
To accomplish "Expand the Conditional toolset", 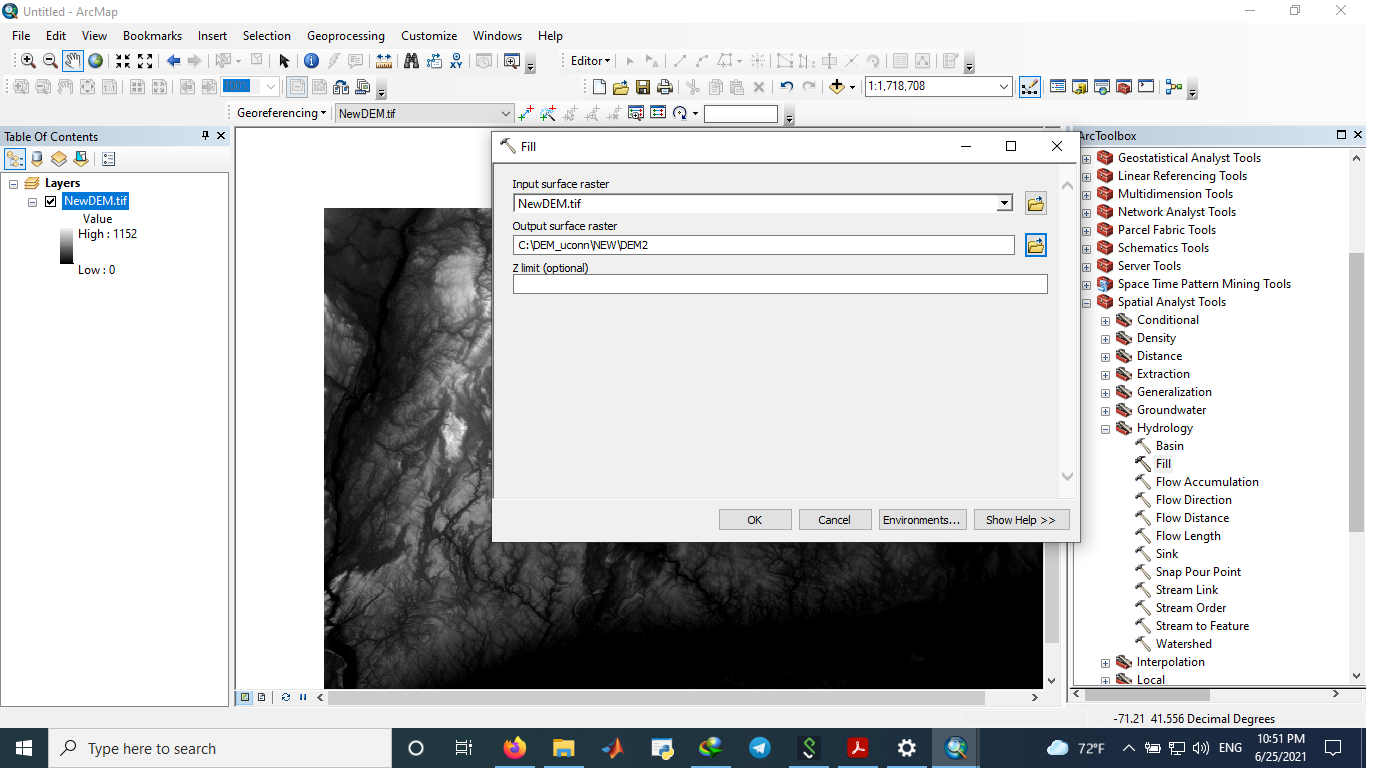I will (x=1105, y=321).
